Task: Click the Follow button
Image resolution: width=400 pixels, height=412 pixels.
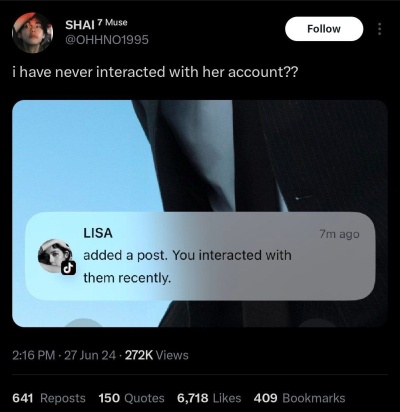Action: 324,29
